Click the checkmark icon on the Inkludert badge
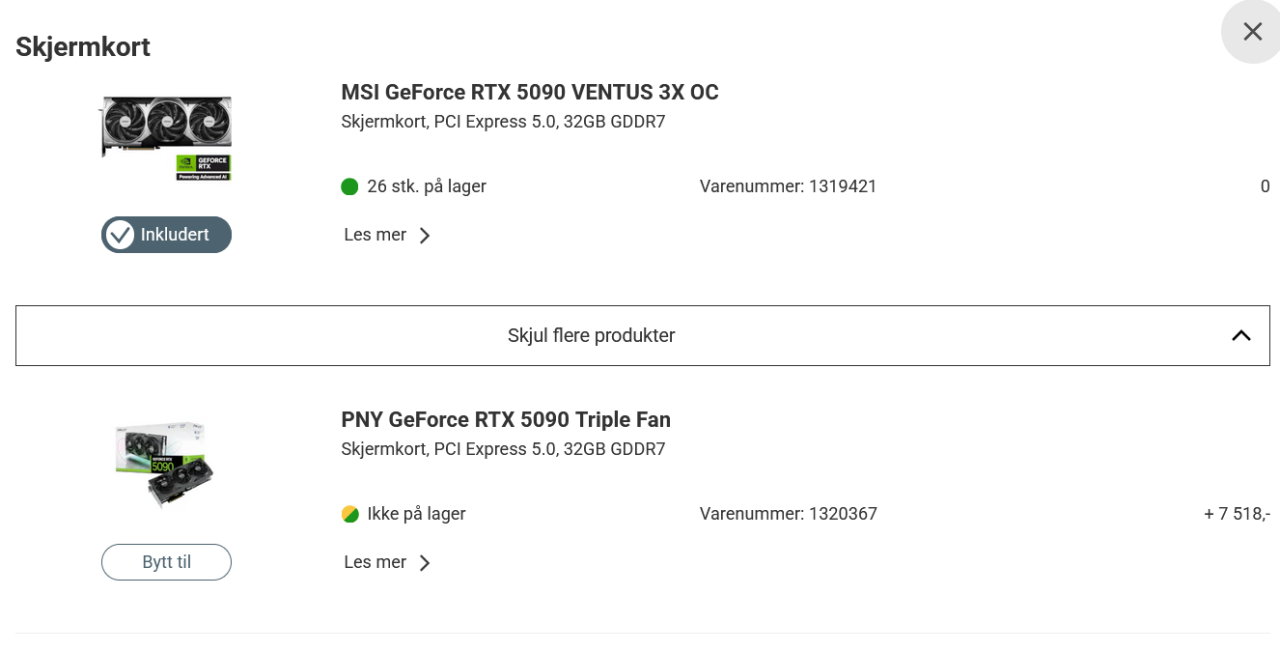Image resolution: width=1280 pixels, height=652 pixels. (x=121, y=235)
